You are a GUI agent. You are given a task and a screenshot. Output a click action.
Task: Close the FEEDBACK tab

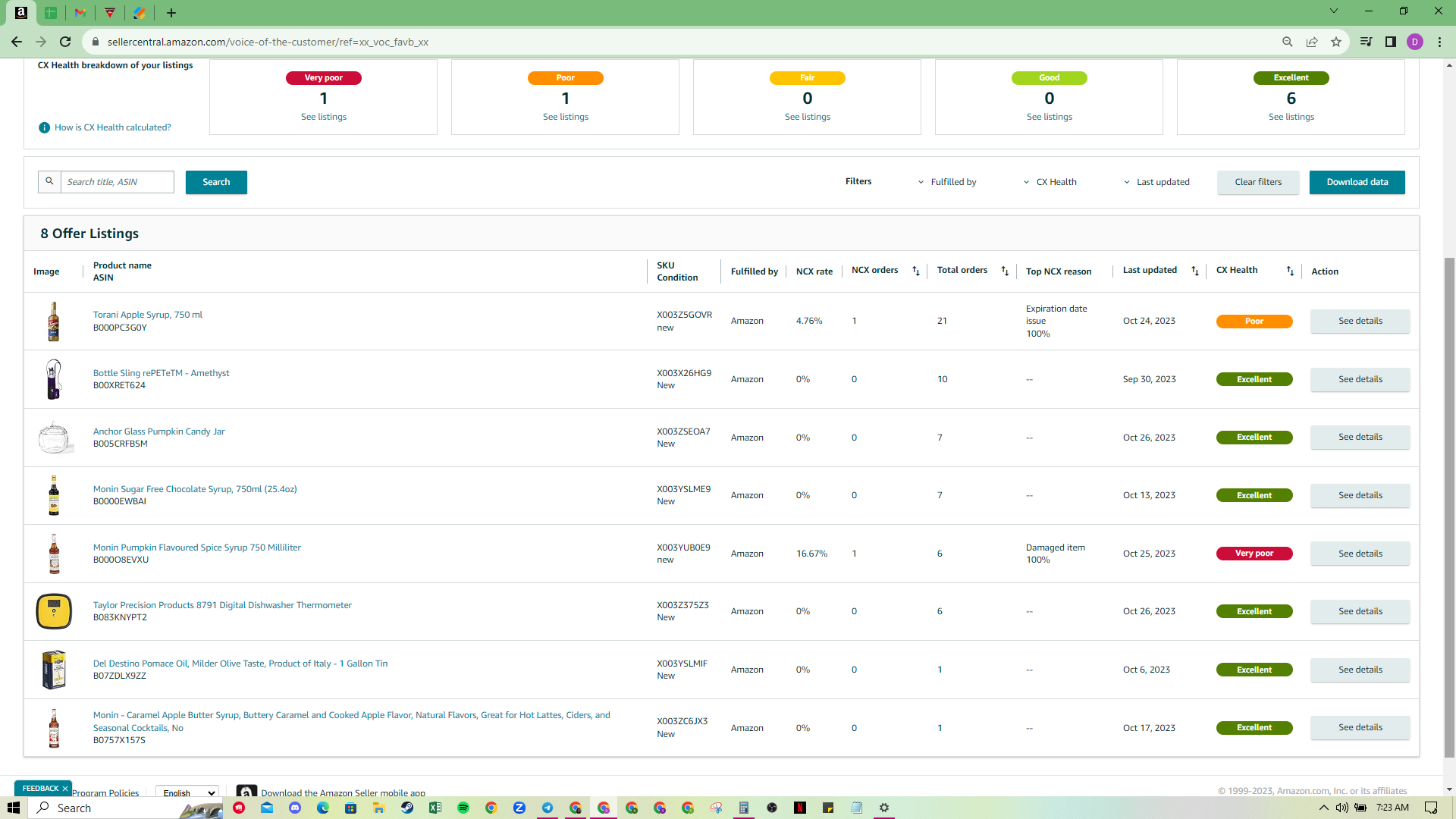point(65,789)
